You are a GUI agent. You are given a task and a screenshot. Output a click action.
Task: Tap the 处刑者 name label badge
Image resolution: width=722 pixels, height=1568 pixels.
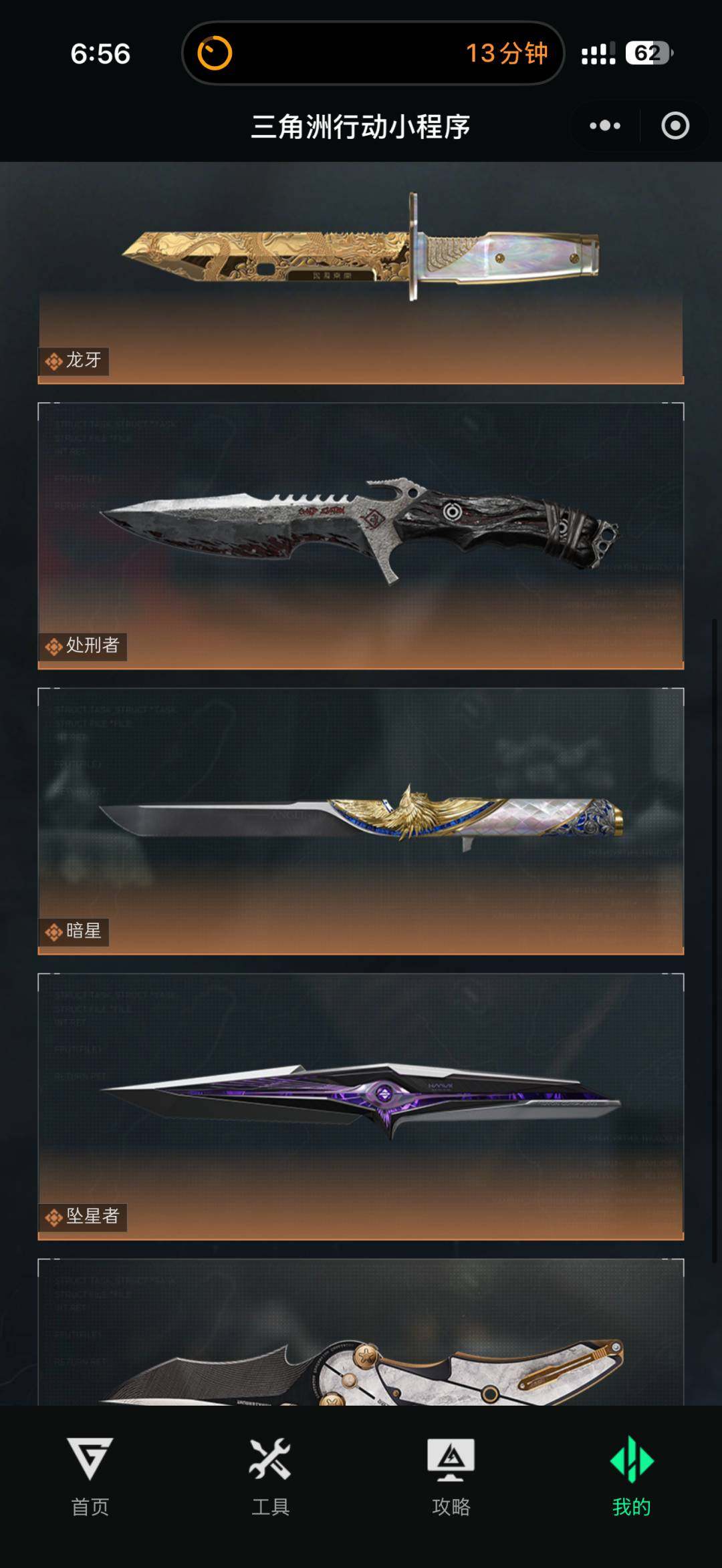pos(83,646)
